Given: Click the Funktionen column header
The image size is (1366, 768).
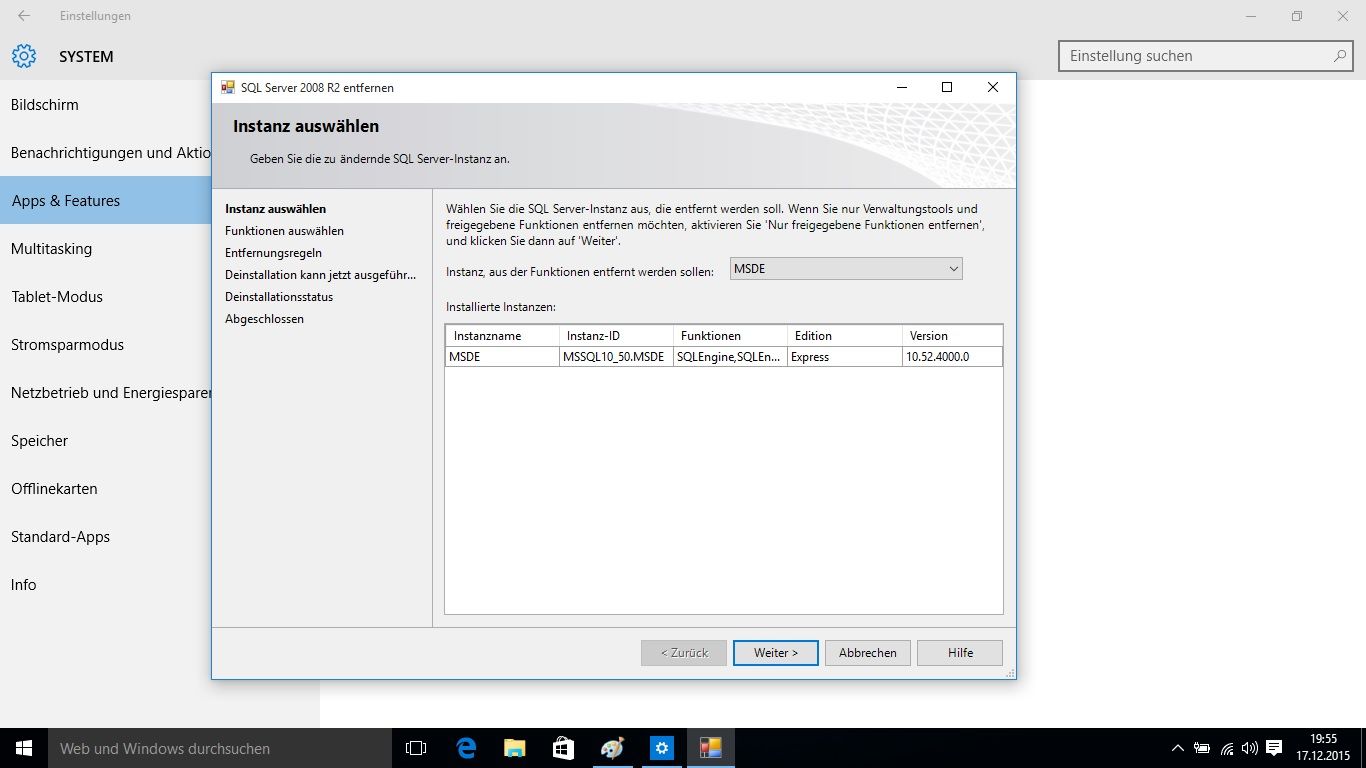Looking at the screenshot, I should [730, 336].
